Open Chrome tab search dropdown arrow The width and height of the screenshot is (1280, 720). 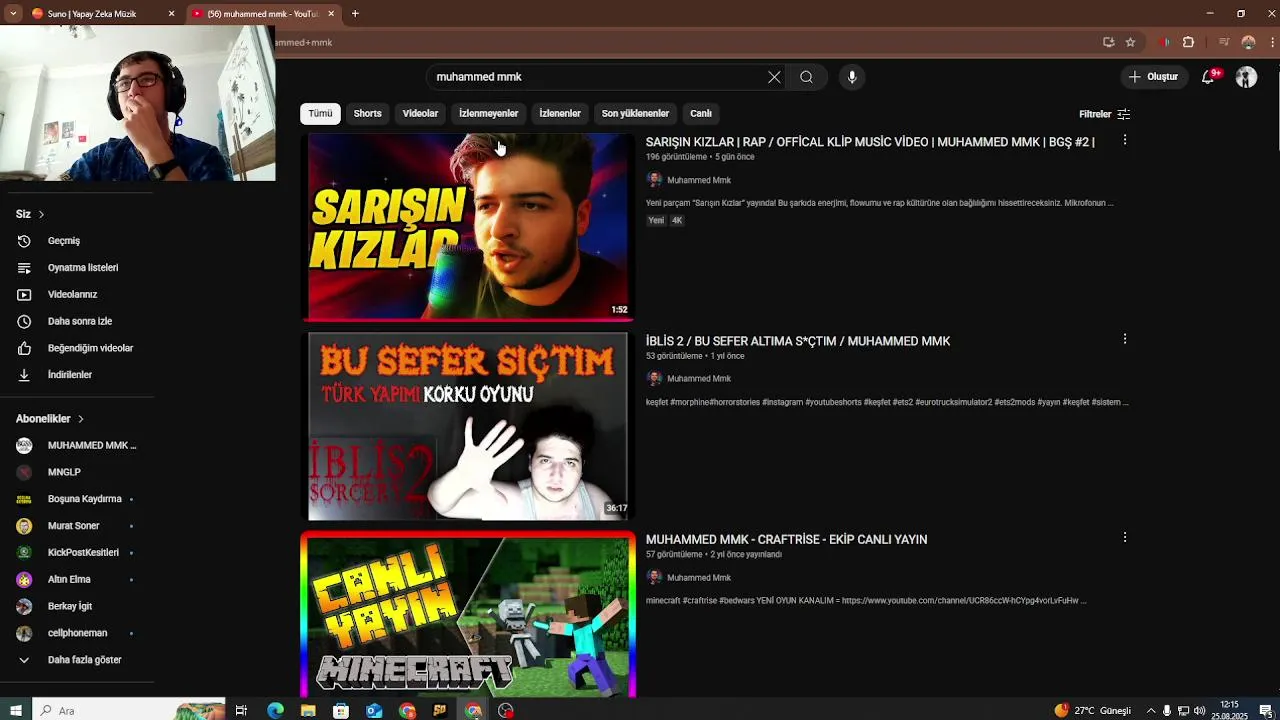click(x=13, y=14)
